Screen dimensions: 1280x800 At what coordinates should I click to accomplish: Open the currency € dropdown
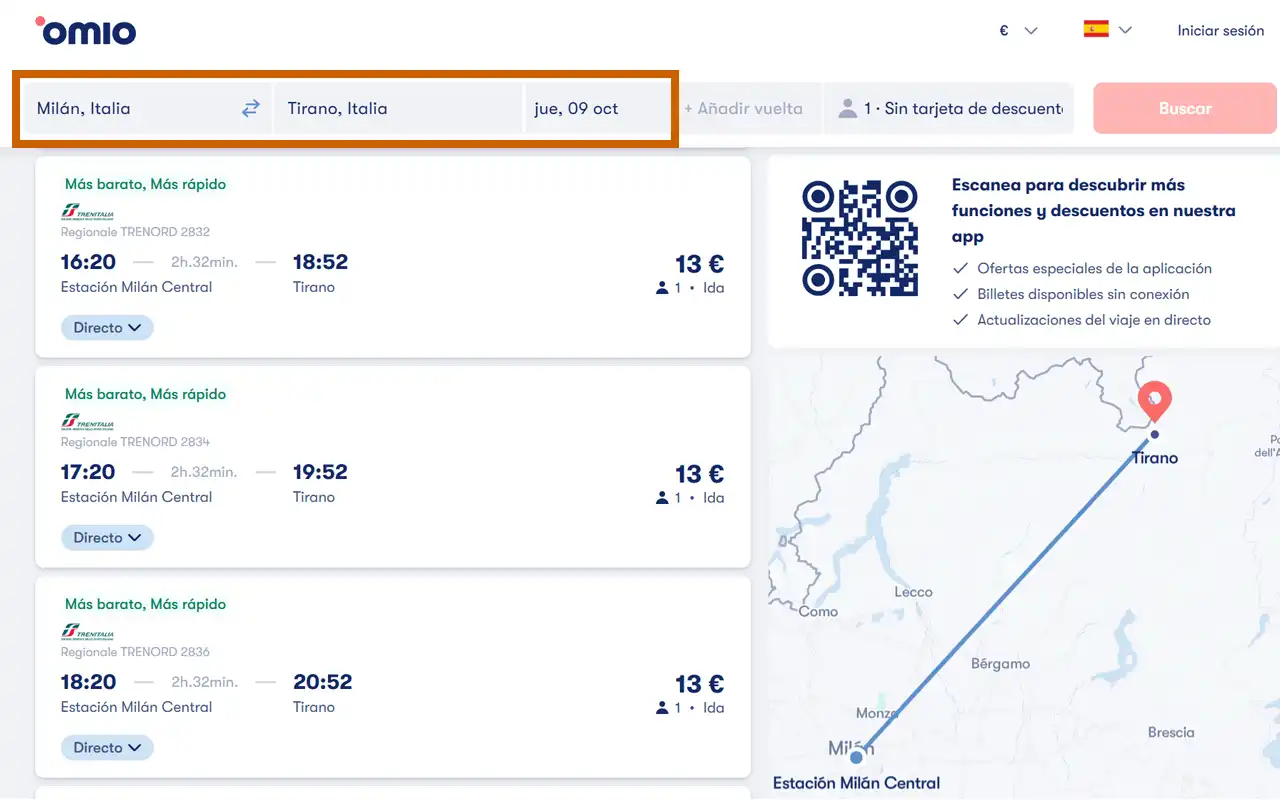[1018, 31]
